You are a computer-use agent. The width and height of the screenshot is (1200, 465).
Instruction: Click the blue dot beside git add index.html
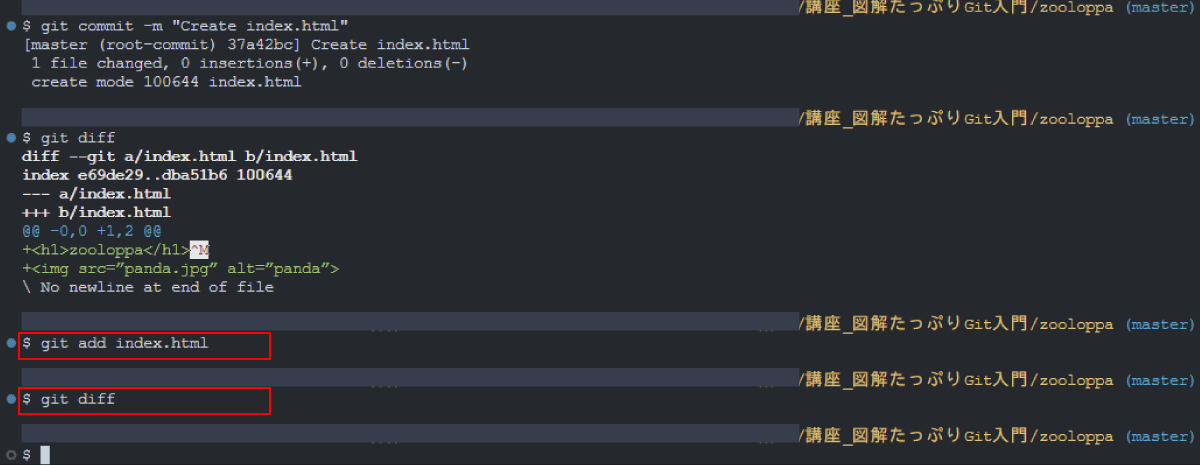[10, 343]
